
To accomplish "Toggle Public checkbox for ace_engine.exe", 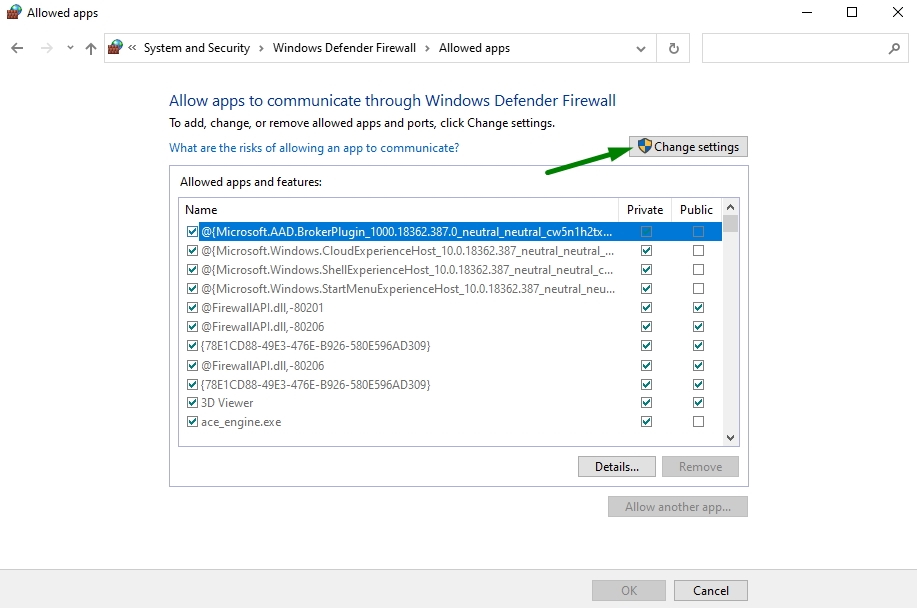I will [698, 422].
